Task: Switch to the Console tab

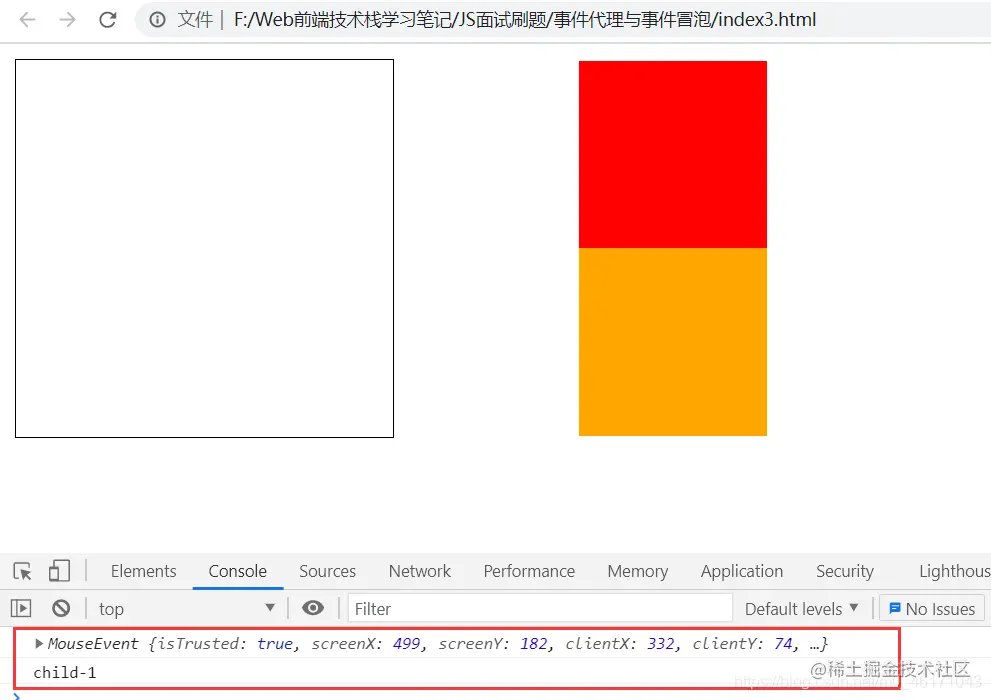Action: pyautogui.click(x=238, y=571)
